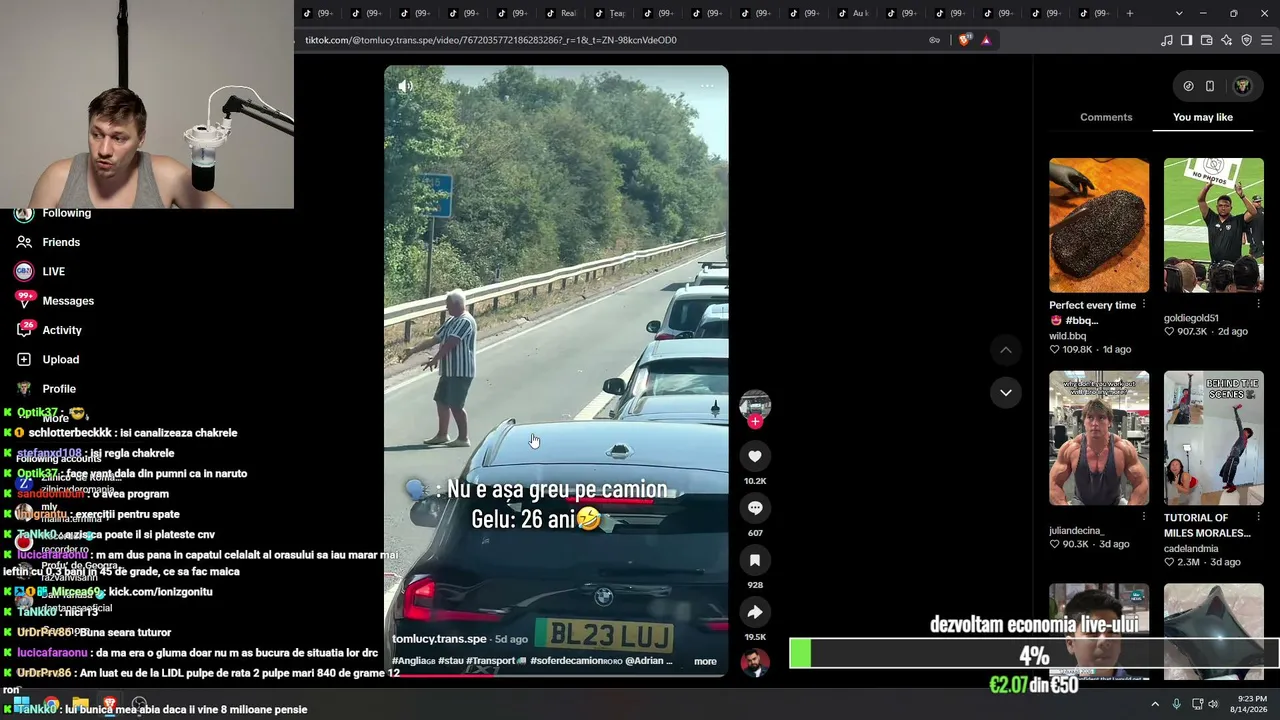Open the juliandecine_ recommended video thumbnail

[1099, 438]
